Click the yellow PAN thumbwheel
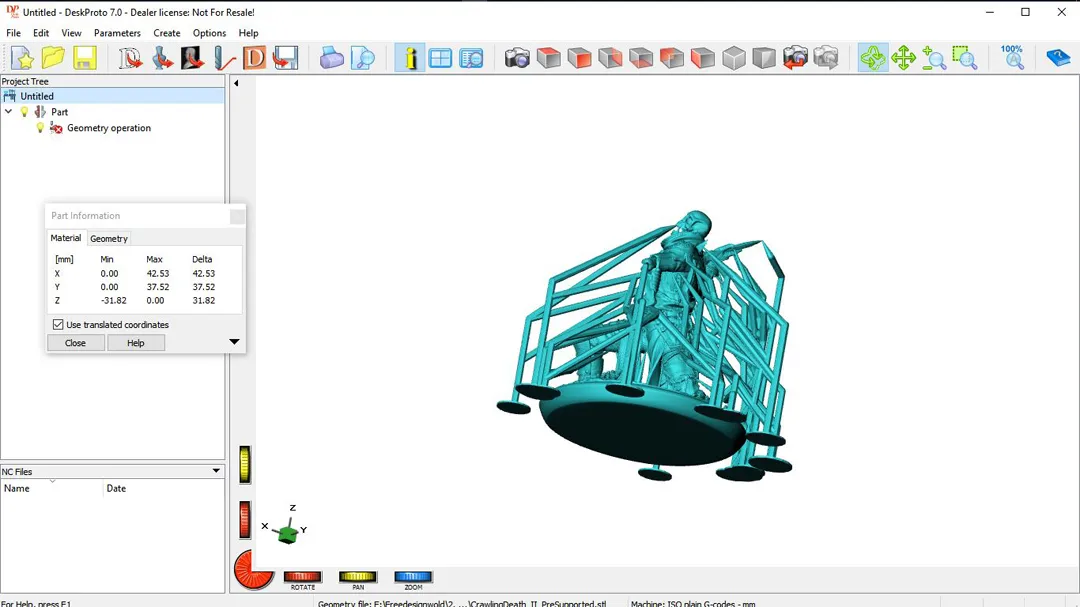Screen dimensions: 1080x607 click(x=357, y=577)
